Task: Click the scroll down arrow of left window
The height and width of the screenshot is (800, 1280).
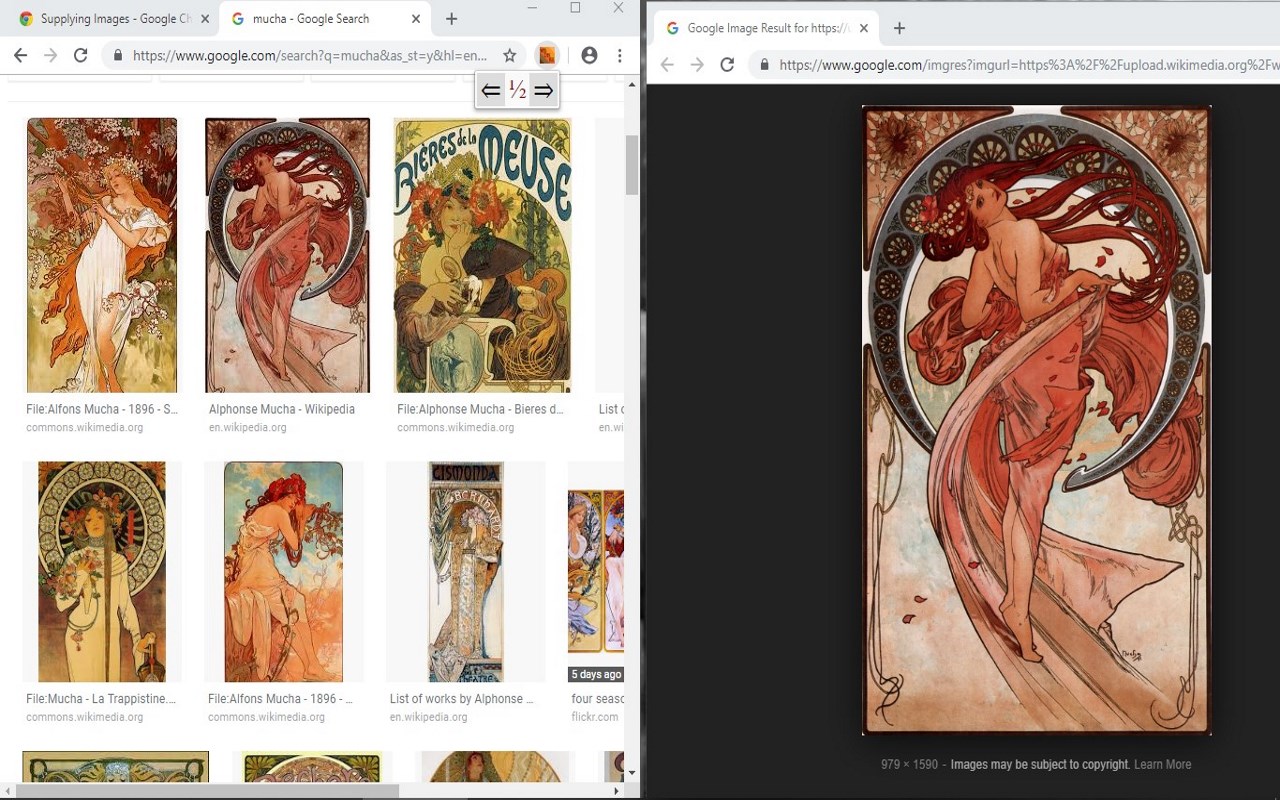Action: [631, 772]
